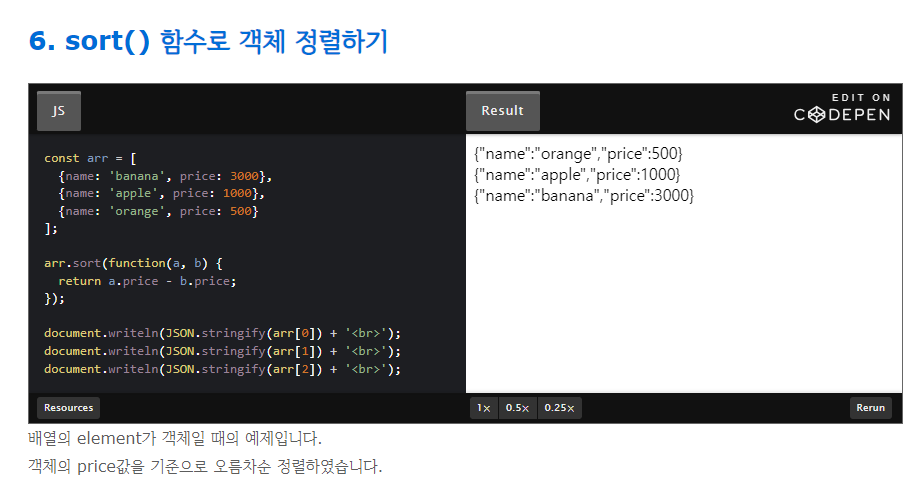The height and width of the screenshot is (500, 923).
Task: Click the writeln line with arr[0]
Action: click(x=223, y=333)
